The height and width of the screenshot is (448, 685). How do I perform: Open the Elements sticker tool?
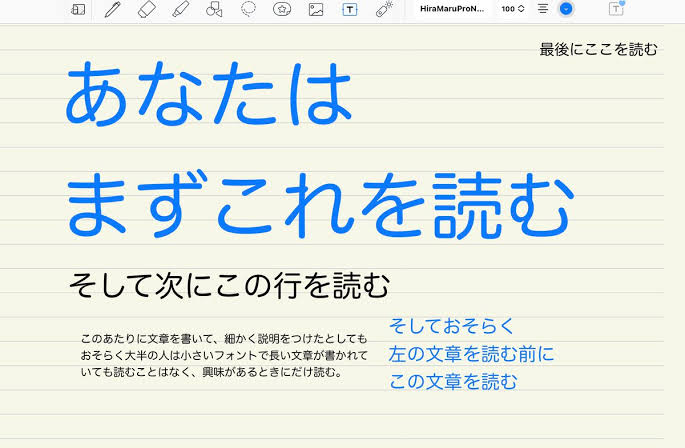click(x=282, y=9)
